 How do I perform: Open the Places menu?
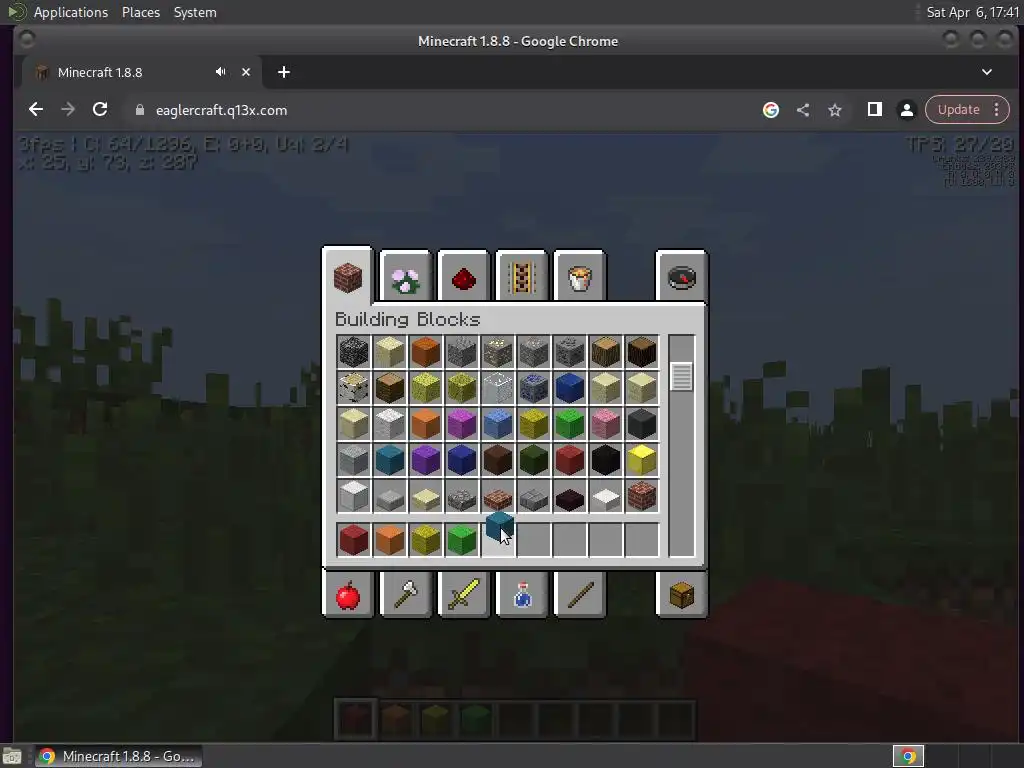point(140,12)
